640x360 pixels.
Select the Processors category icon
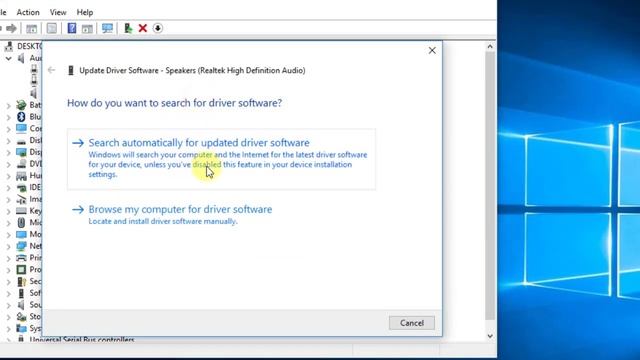pyautogui.click(x=21, y=270)
